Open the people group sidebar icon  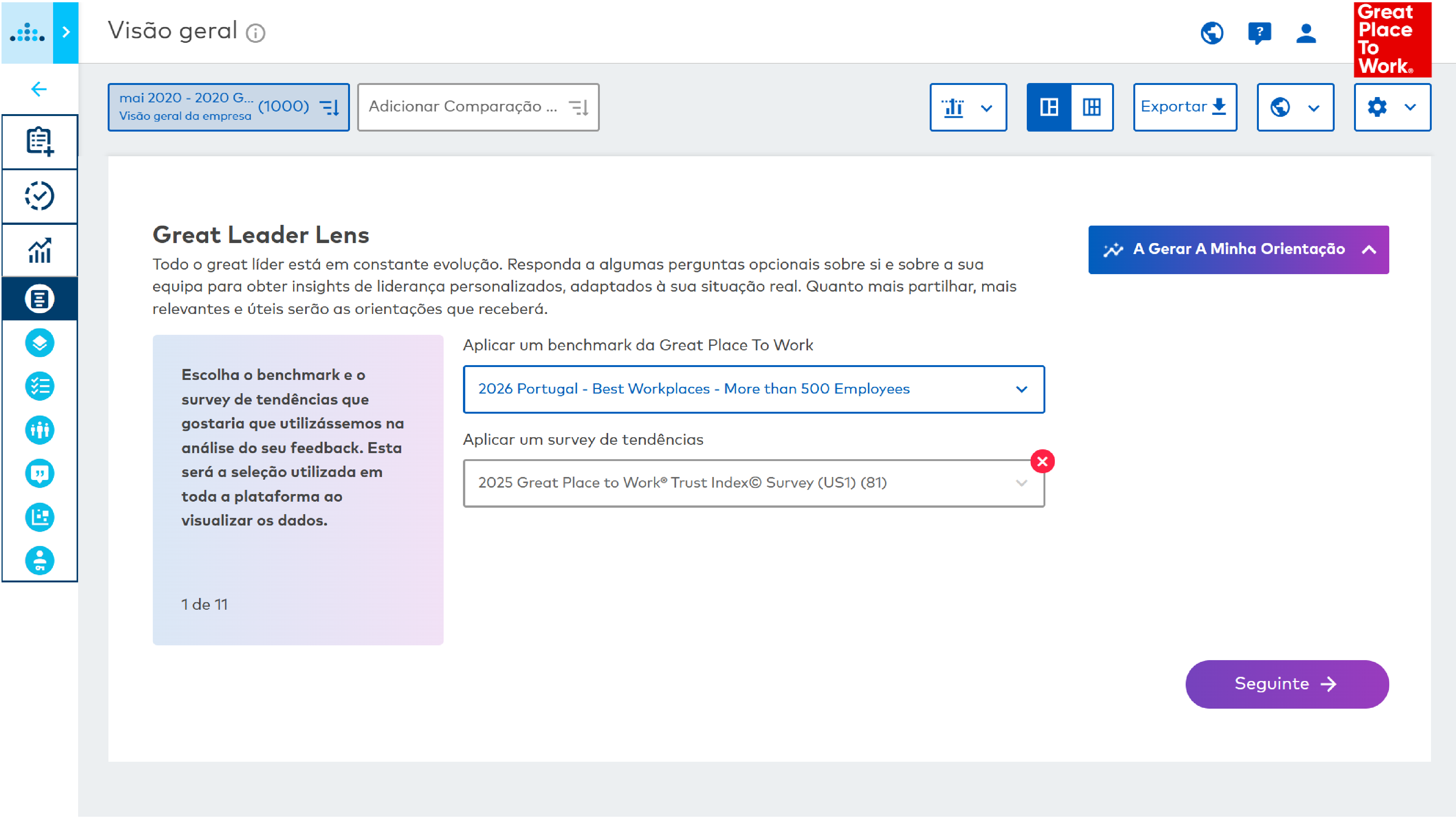39,430
